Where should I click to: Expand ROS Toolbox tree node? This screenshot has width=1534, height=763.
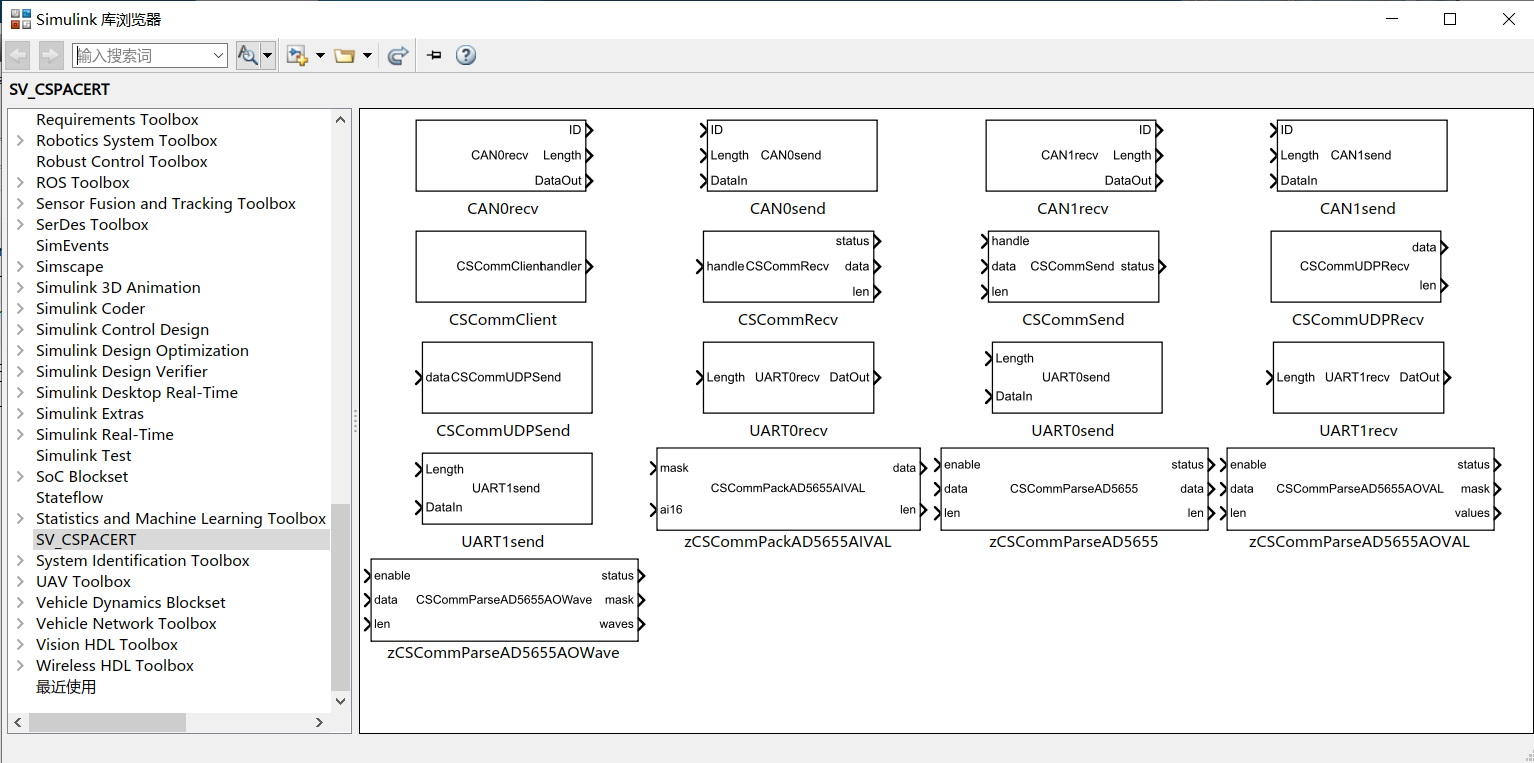[x=20, y=183]
